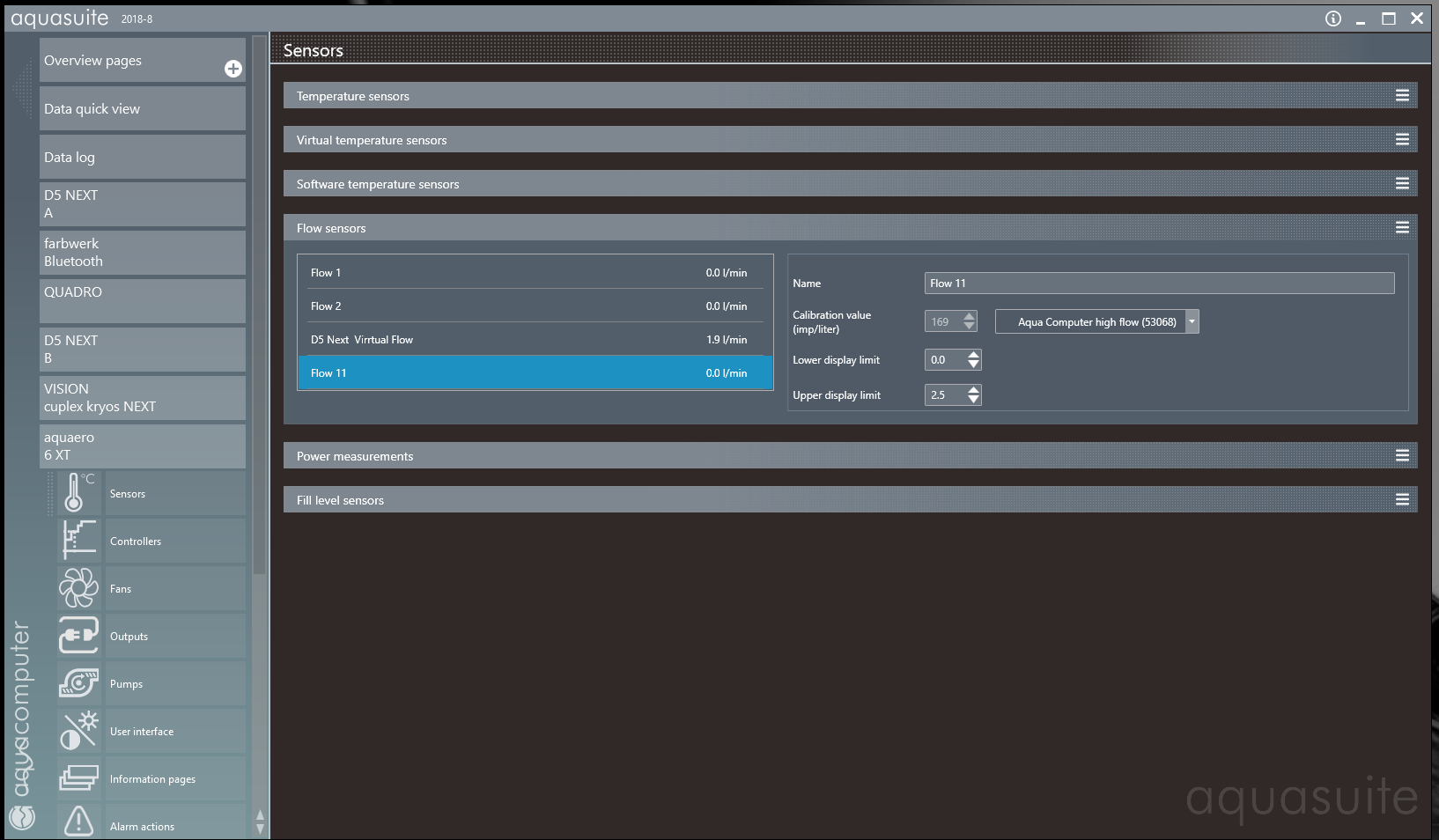The width and height of the screenshot is (1439, 840).
Task: Open the Data quick view page
Action: [x=142, y=109]
